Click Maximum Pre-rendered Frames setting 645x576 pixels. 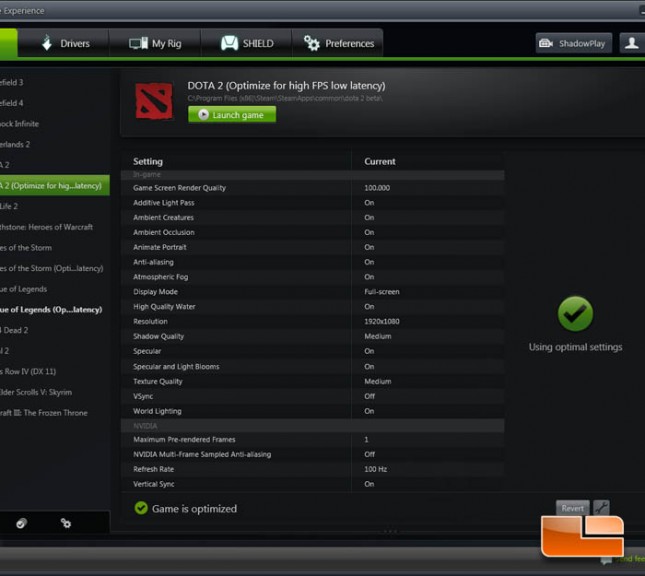(x=313, y=439)
